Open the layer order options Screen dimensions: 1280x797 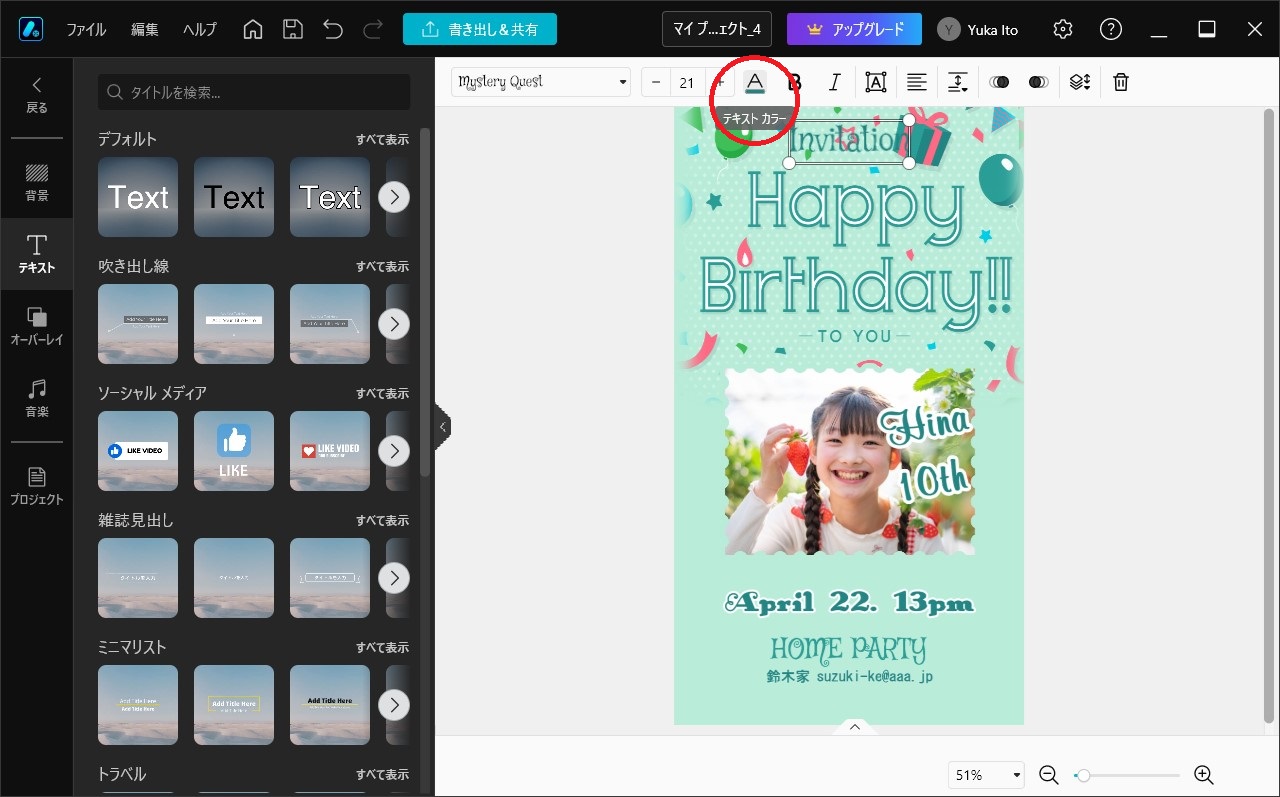(x=1080, y=82)
